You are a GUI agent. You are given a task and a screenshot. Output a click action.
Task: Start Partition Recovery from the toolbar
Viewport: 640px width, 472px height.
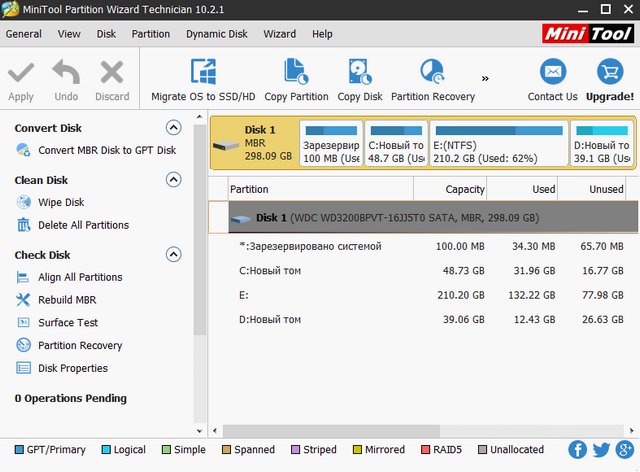[432, 73]
